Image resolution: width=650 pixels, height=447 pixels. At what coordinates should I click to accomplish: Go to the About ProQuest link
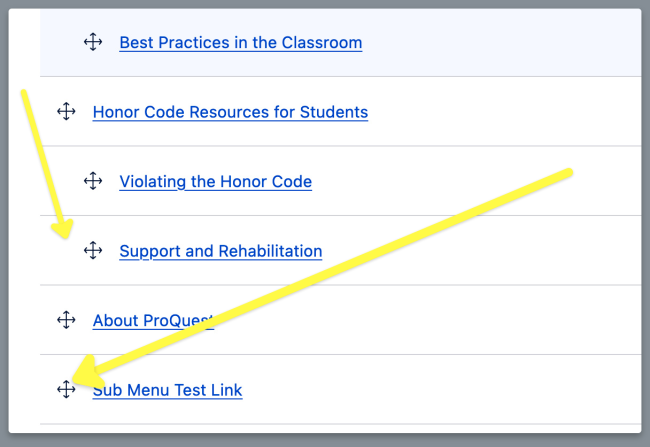point(150,321)
